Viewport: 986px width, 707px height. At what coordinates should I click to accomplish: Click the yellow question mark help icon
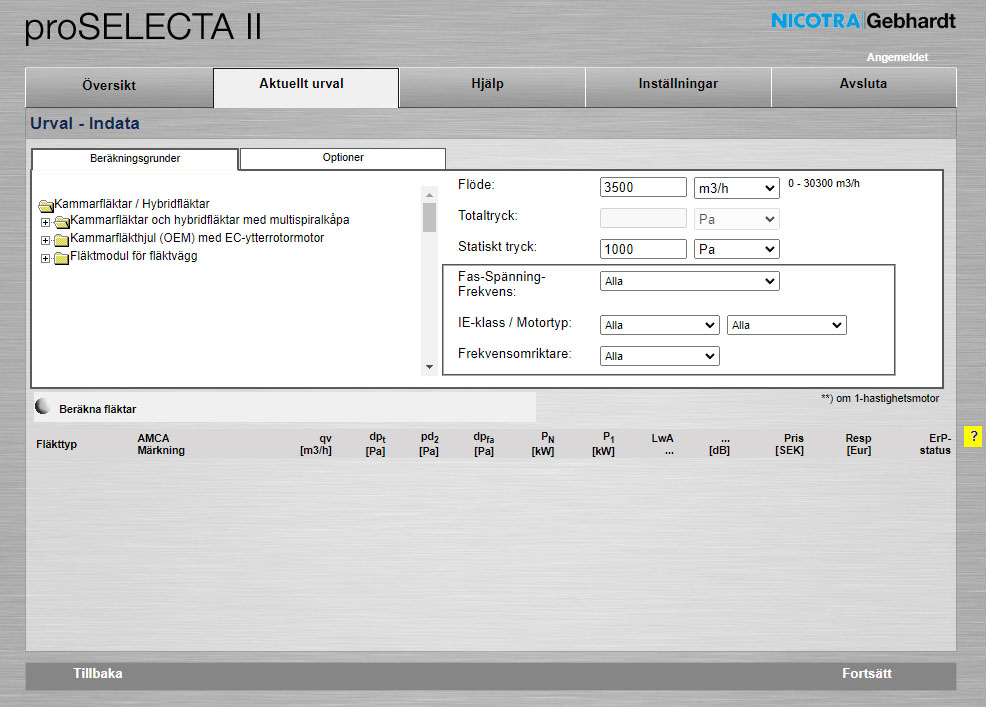[972, 437]
